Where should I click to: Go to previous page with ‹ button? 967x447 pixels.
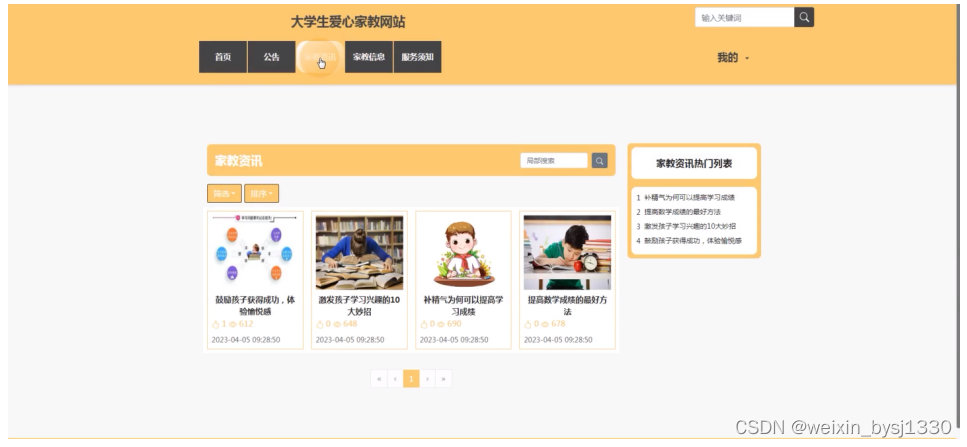pyautogui.click(x=395, y=379)
